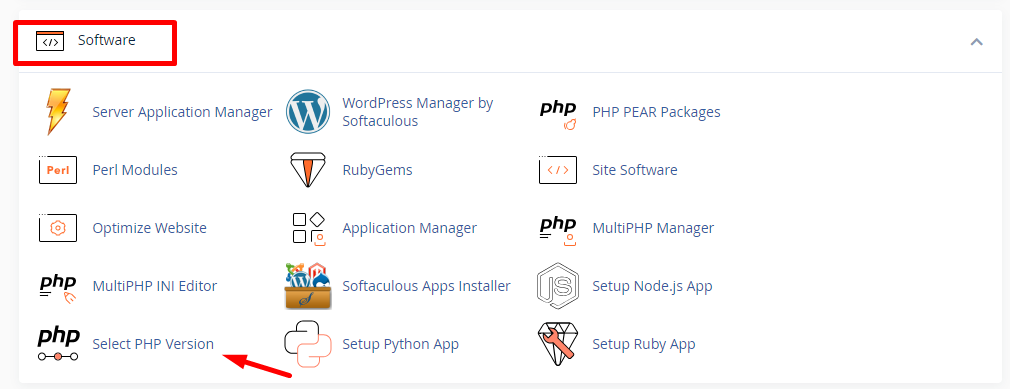Click the WordPress logo icon
Viewport: 1010px width, 389px height.
[x=307, y=112]
